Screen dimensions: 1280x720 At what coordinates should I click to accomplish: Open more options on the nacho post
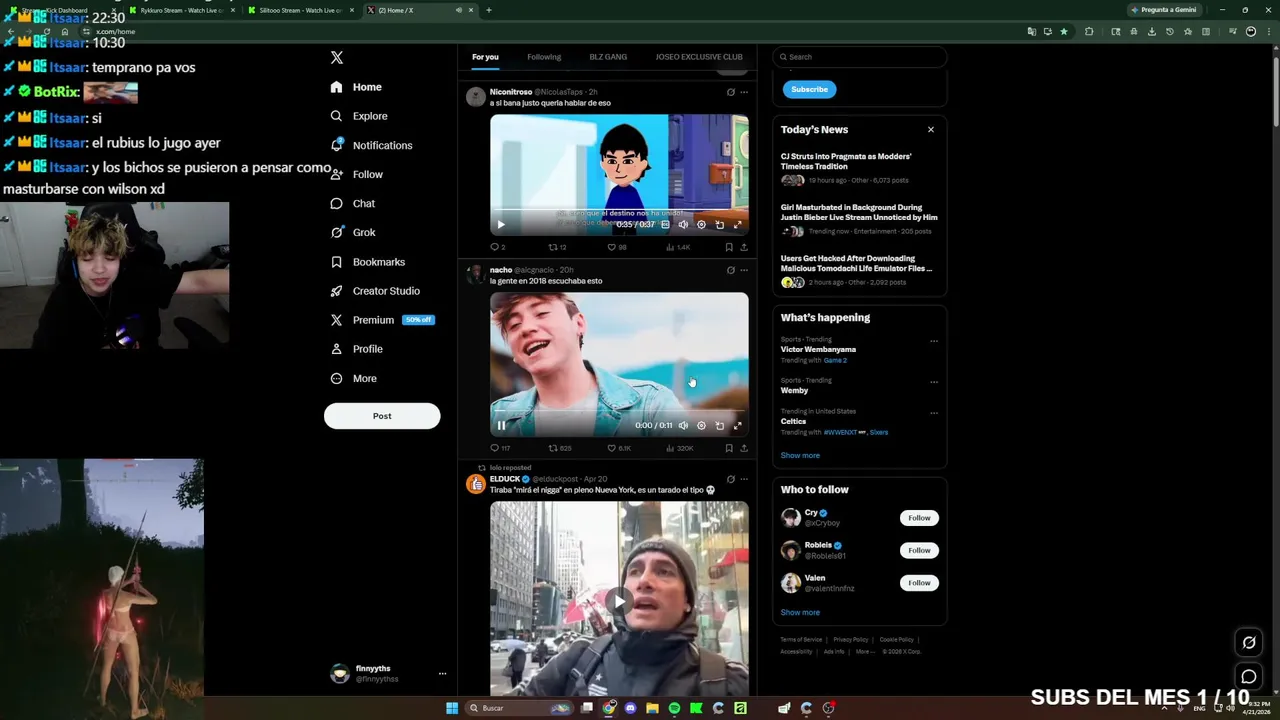[744, 270]
